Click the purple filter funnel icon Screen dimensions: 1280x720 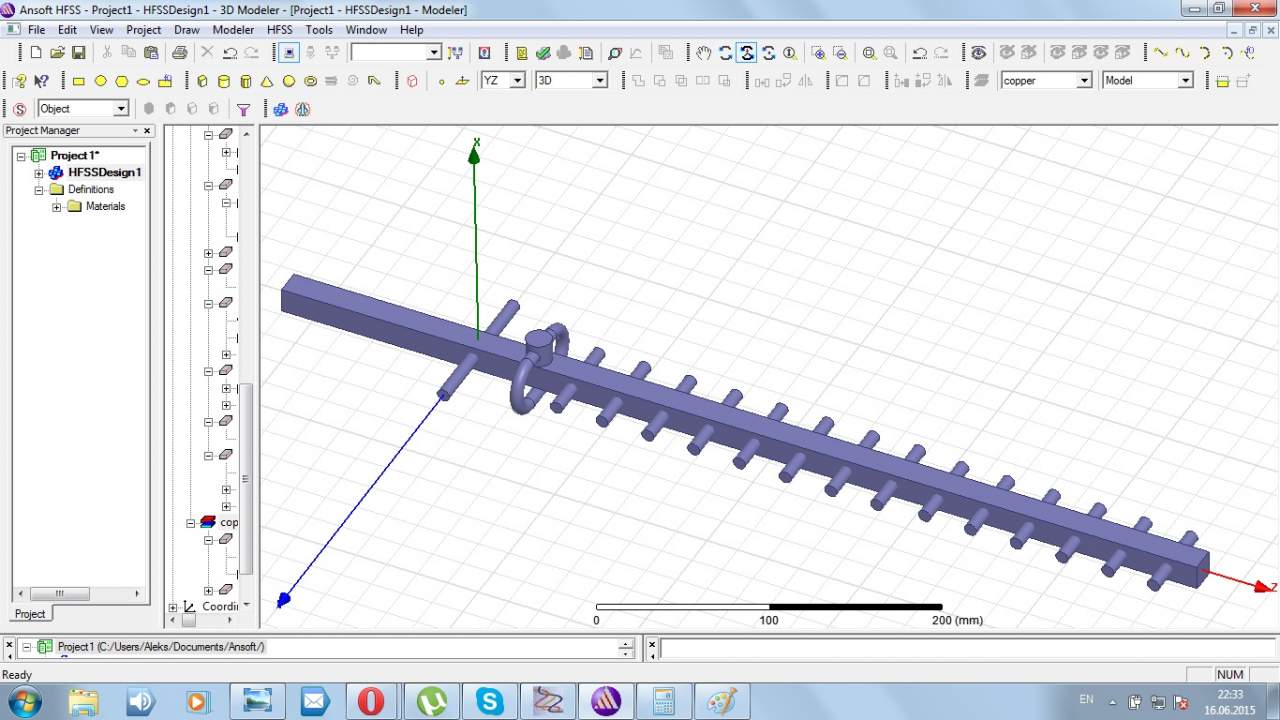(243, 109)
